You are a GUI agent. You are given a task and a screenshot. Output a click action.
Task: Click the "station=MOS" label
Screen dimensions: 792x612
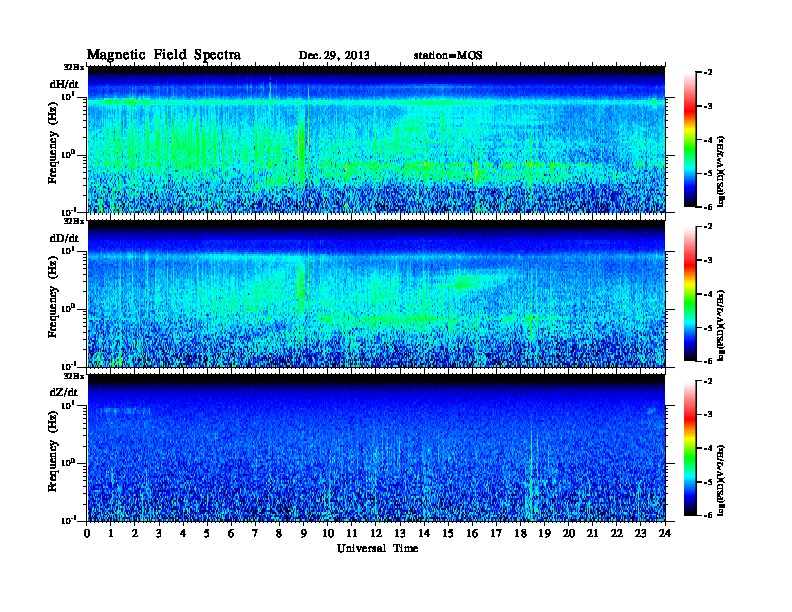tap(448, 56)
